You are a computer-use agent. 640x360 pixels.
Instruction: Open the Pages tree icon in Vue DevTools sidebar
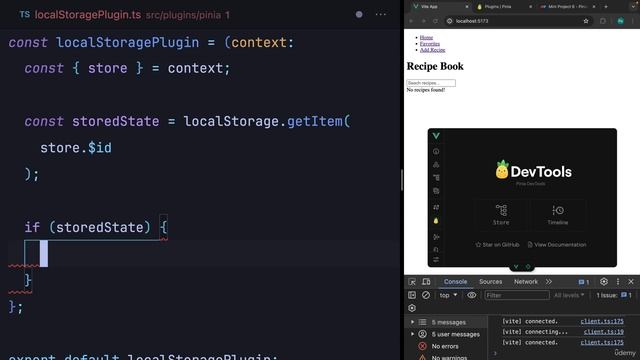[436, 178]
